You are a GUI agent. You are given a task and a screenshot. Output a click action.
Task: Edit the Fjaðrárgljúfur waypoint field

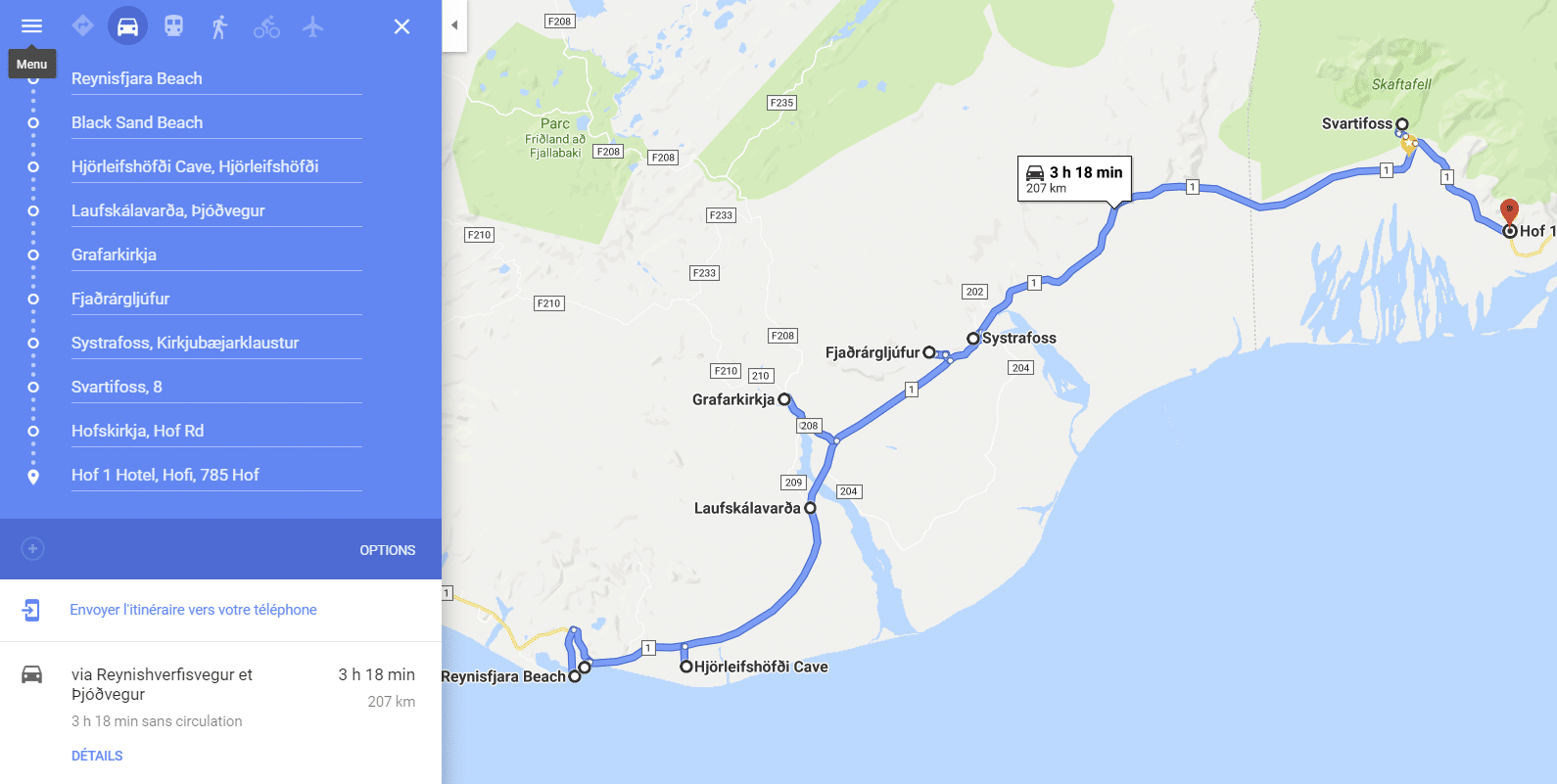pyautogui.click(x=216, y=299)
